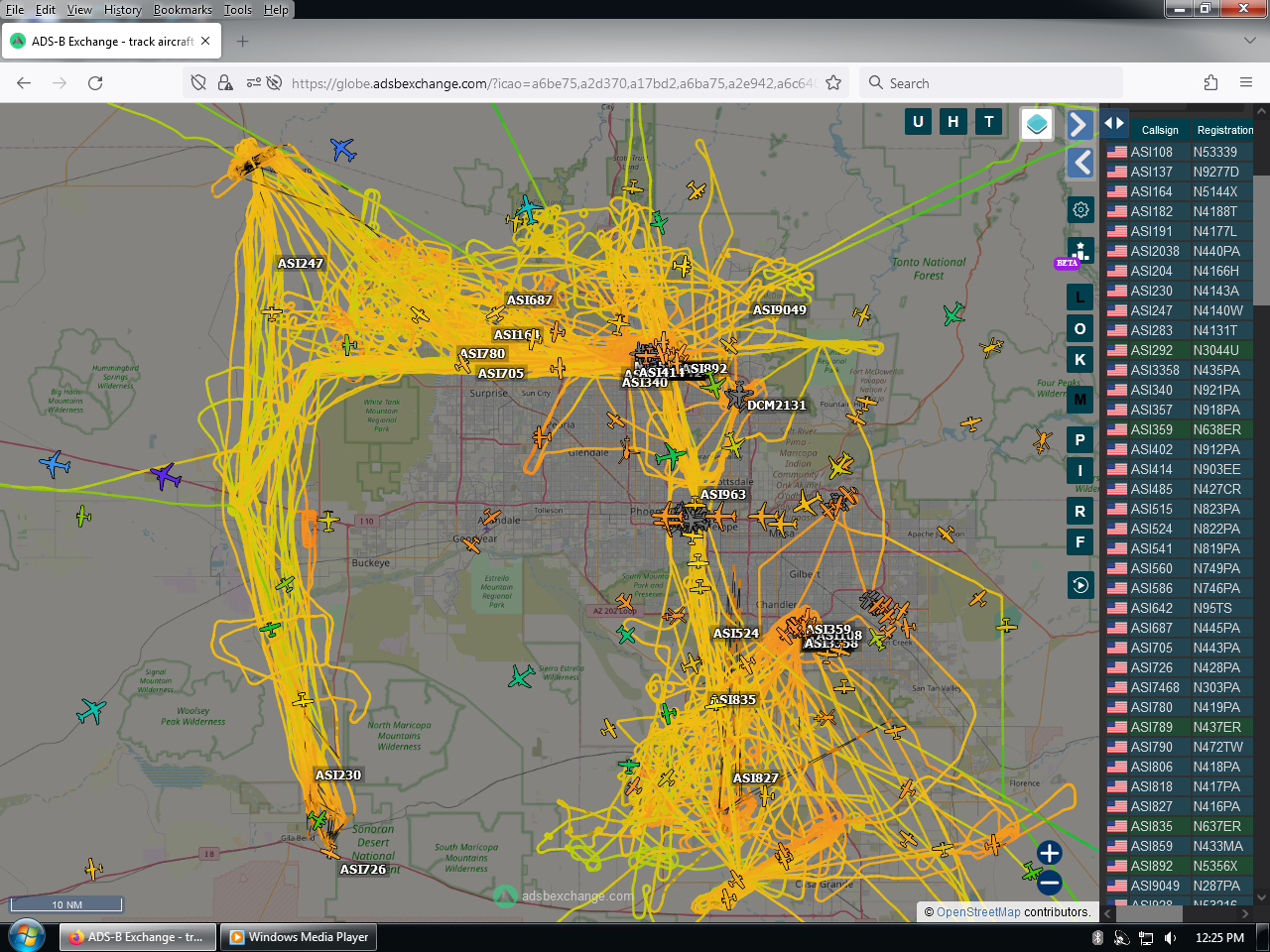
Task: Open the Help menu
Action: tap(276, 10)
